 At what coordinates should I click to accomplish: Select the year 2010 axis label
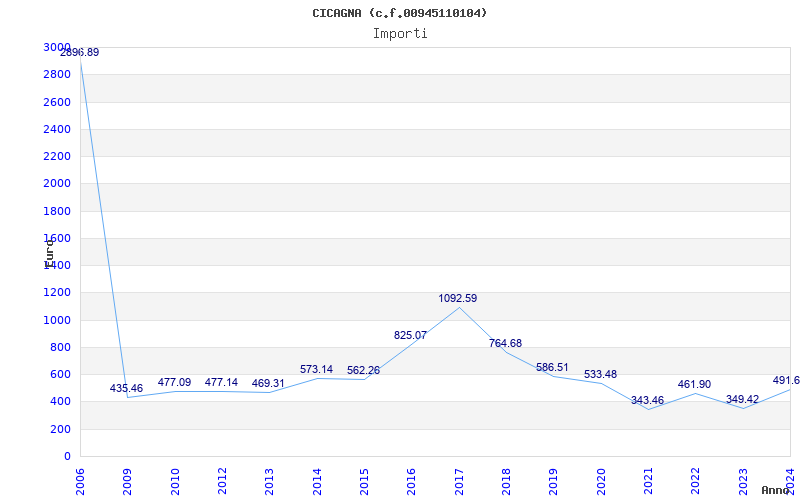(175, 482)
